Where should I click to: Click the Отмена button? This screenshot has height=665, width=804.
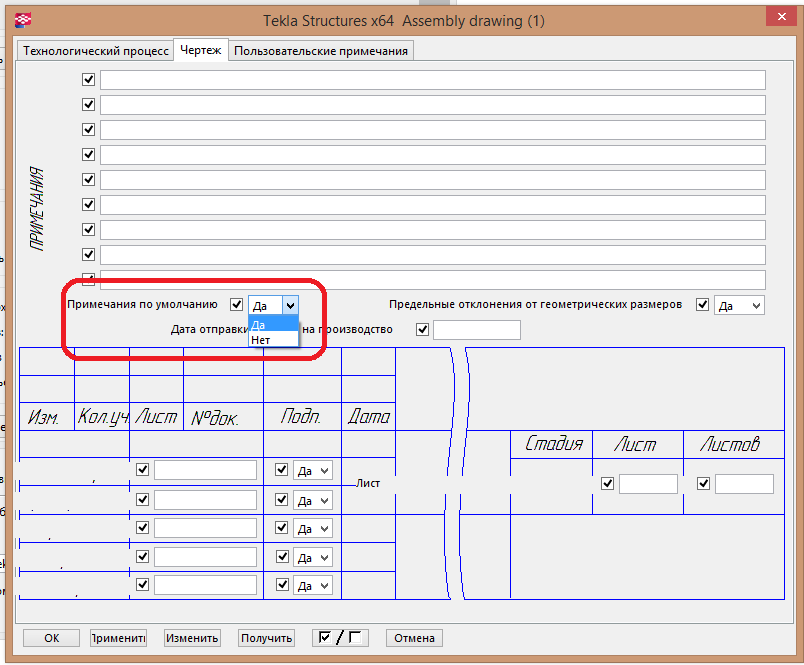(x=414, y=638)
